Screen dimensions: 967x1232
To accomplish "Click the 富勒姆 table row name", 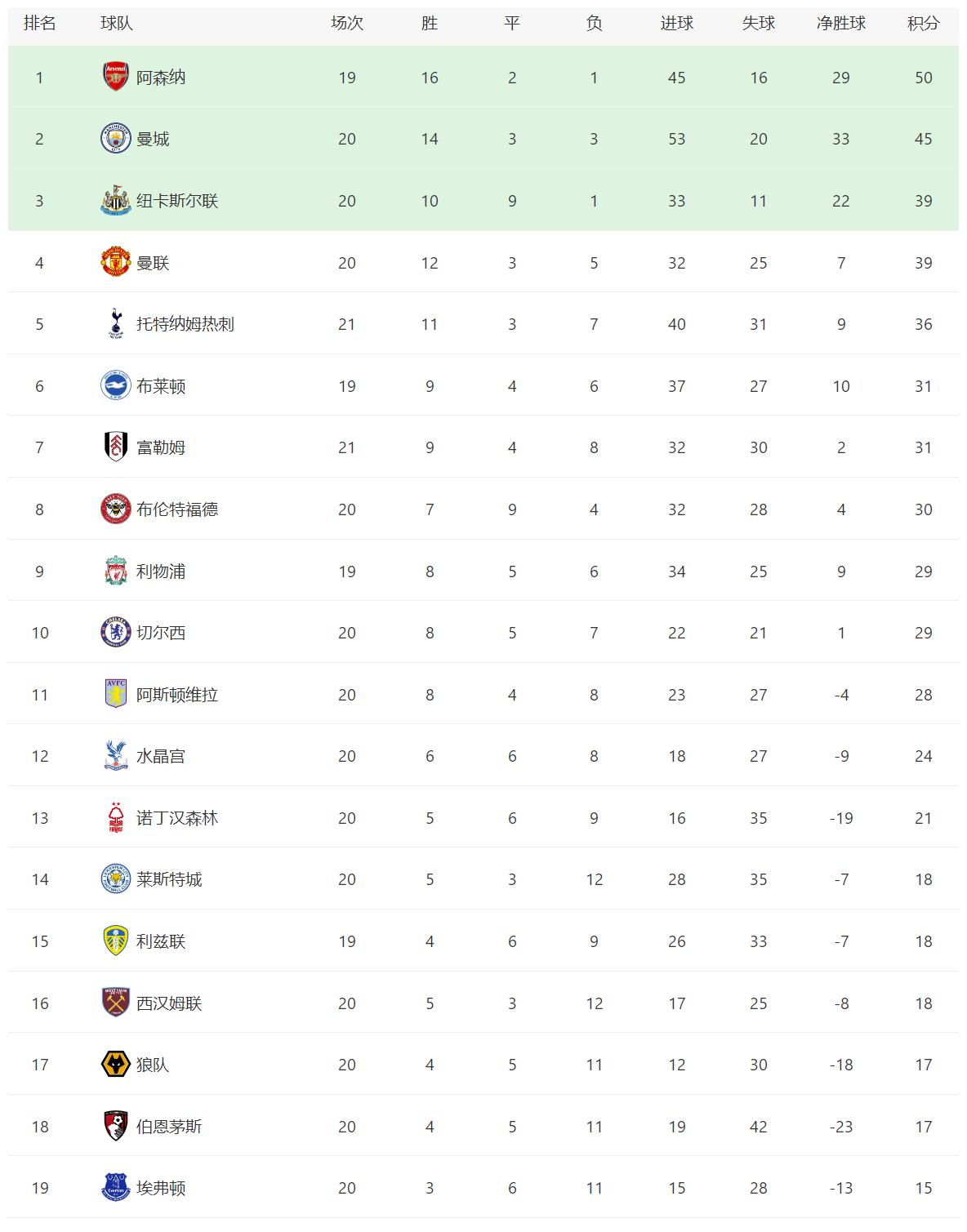I will (161, 447).
